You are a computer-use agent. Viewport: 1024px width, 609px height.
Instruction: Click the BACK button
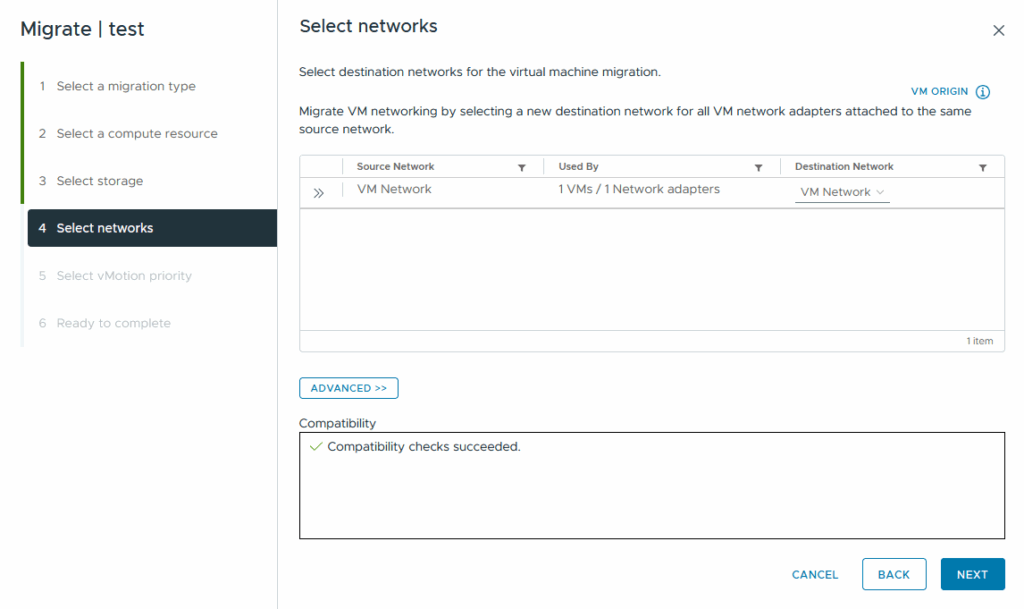click(894, 574)
